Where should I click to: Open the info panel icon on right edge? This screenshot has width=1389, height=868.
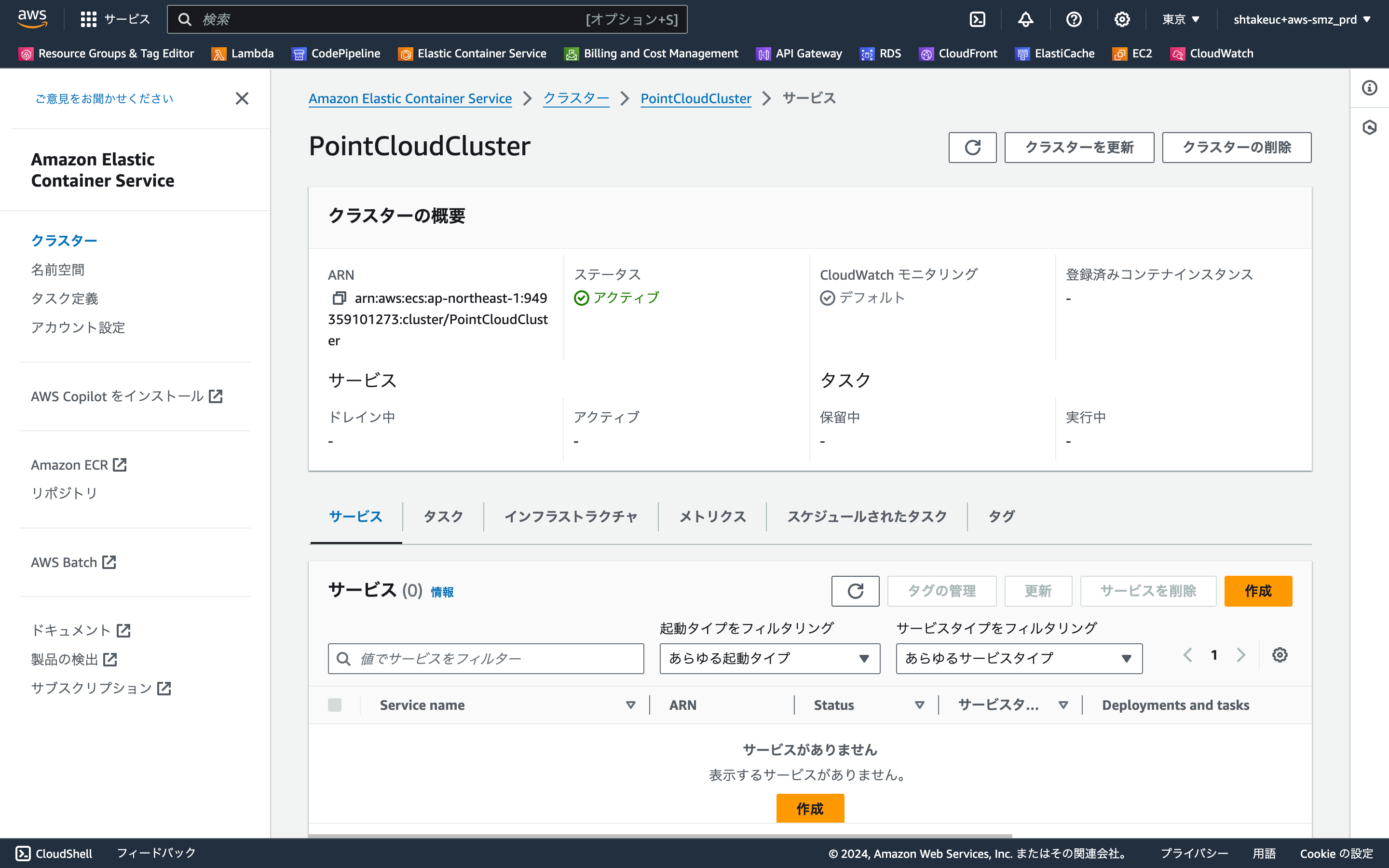coord(1370,88)
